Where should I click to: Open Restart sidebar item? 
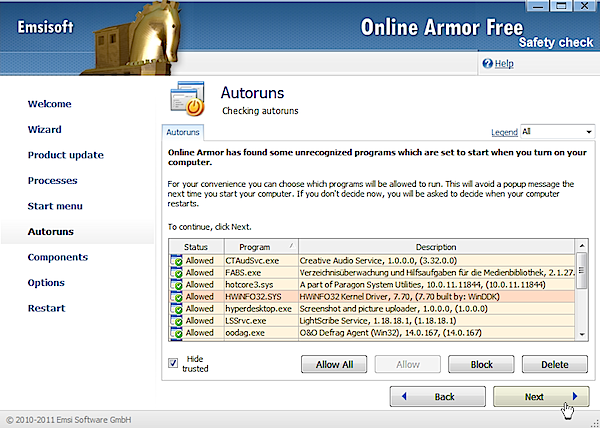pos(46,308)
